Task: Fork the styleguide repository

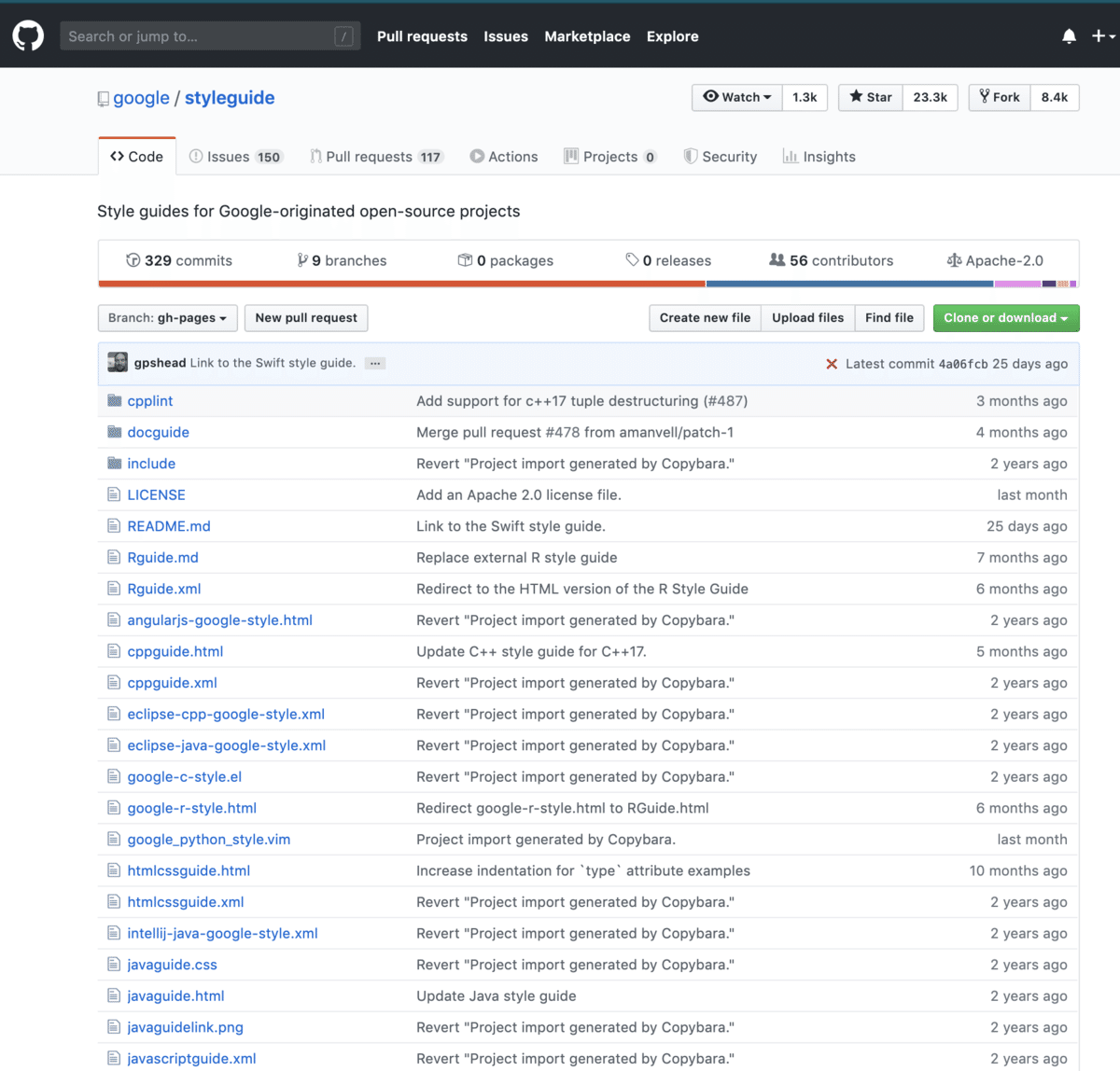Action: click(x=1001, y=97)
